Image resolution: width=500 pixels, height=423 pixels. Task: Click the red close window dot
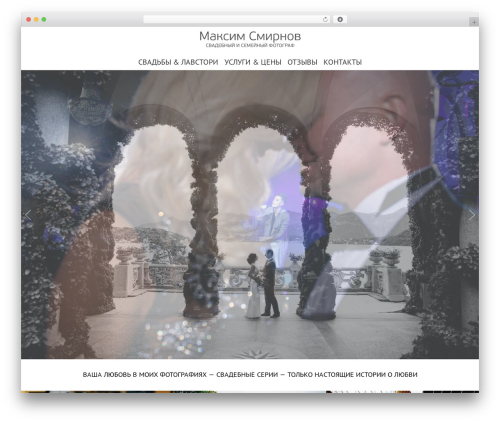(29, 19)
